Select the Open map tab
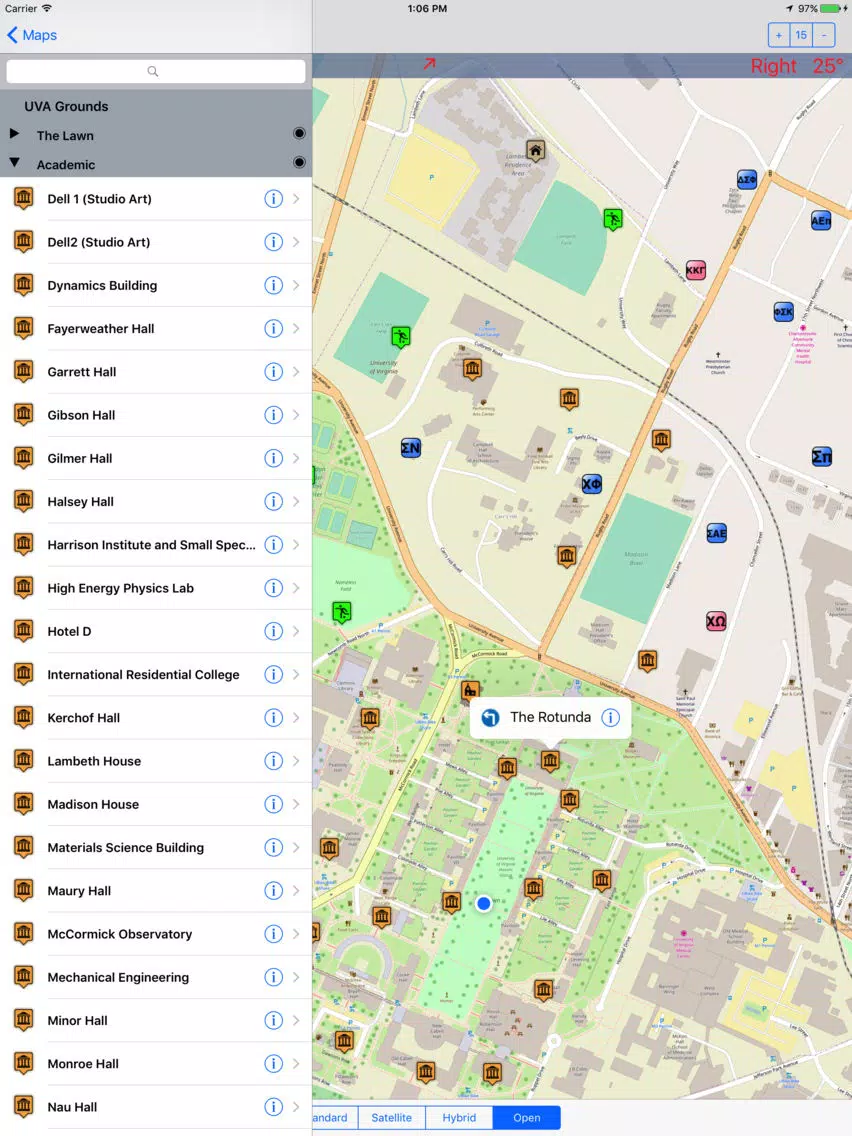The height and width of the screenshot is (1136, 852). pos(527,1118)
